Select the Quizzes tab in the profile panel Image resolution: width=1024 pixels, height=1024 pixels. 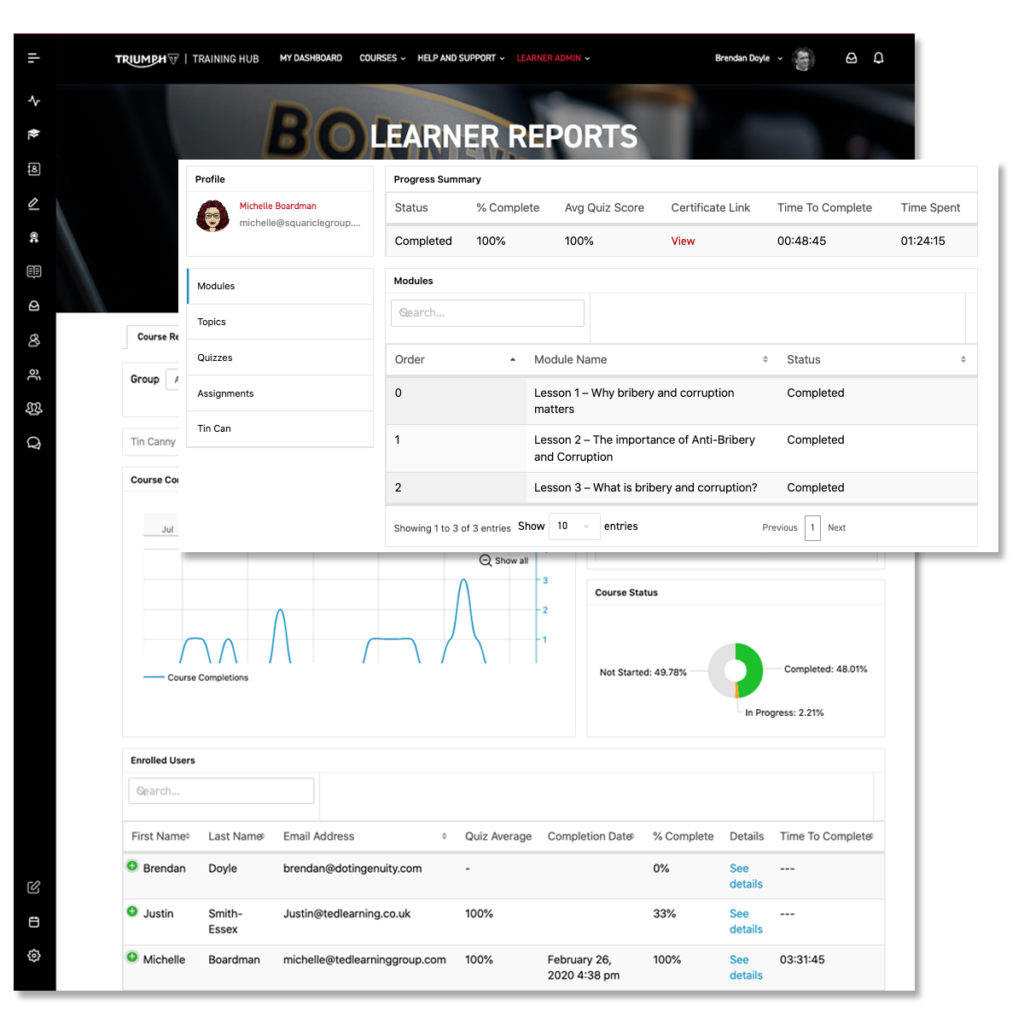280,358
